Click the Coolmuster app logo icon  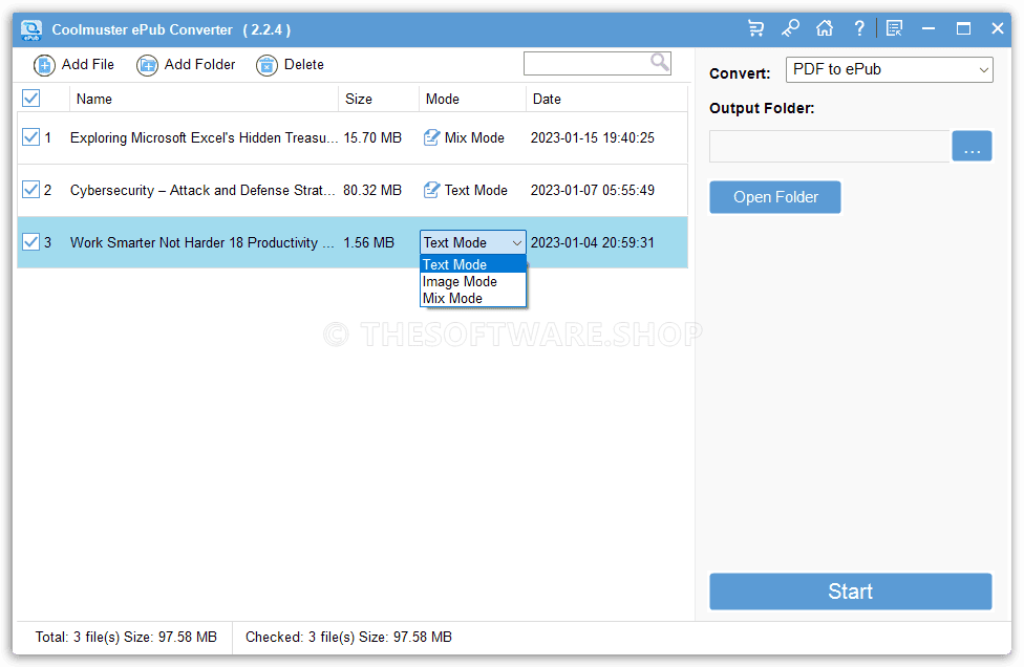[31, 30]
